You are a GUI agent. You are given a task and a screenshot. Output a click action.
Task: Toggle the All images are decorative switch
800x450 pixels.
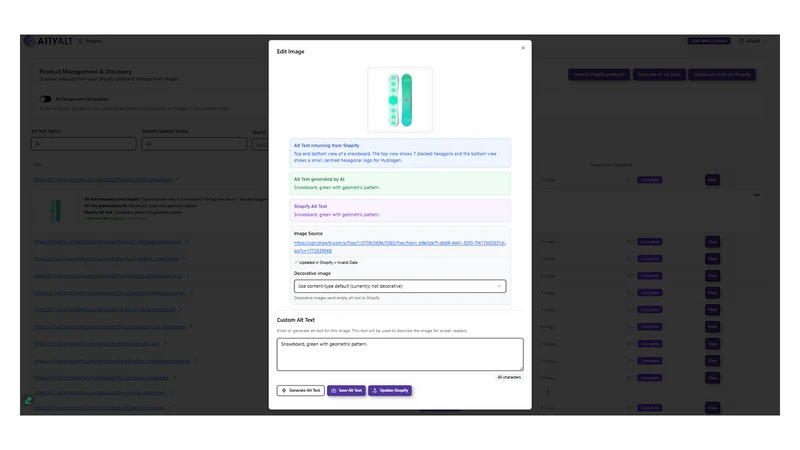[x=45, y=99]
